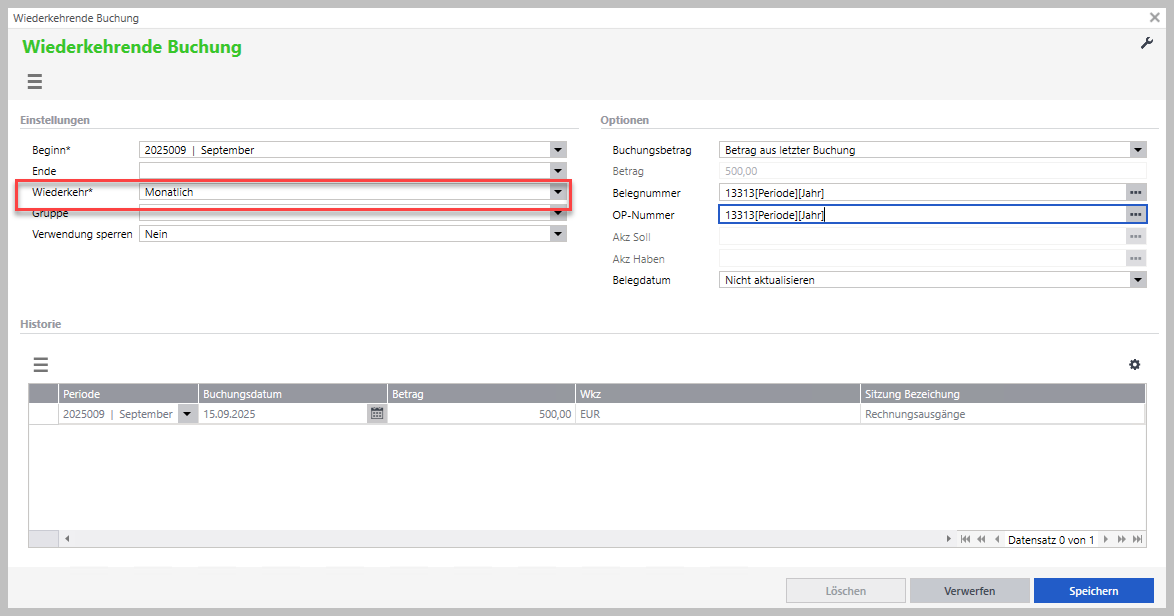Open the Verwendung sperren dropdown
Image resolution: width=1174 pixels, height=616 pixels.
[558, 234]
